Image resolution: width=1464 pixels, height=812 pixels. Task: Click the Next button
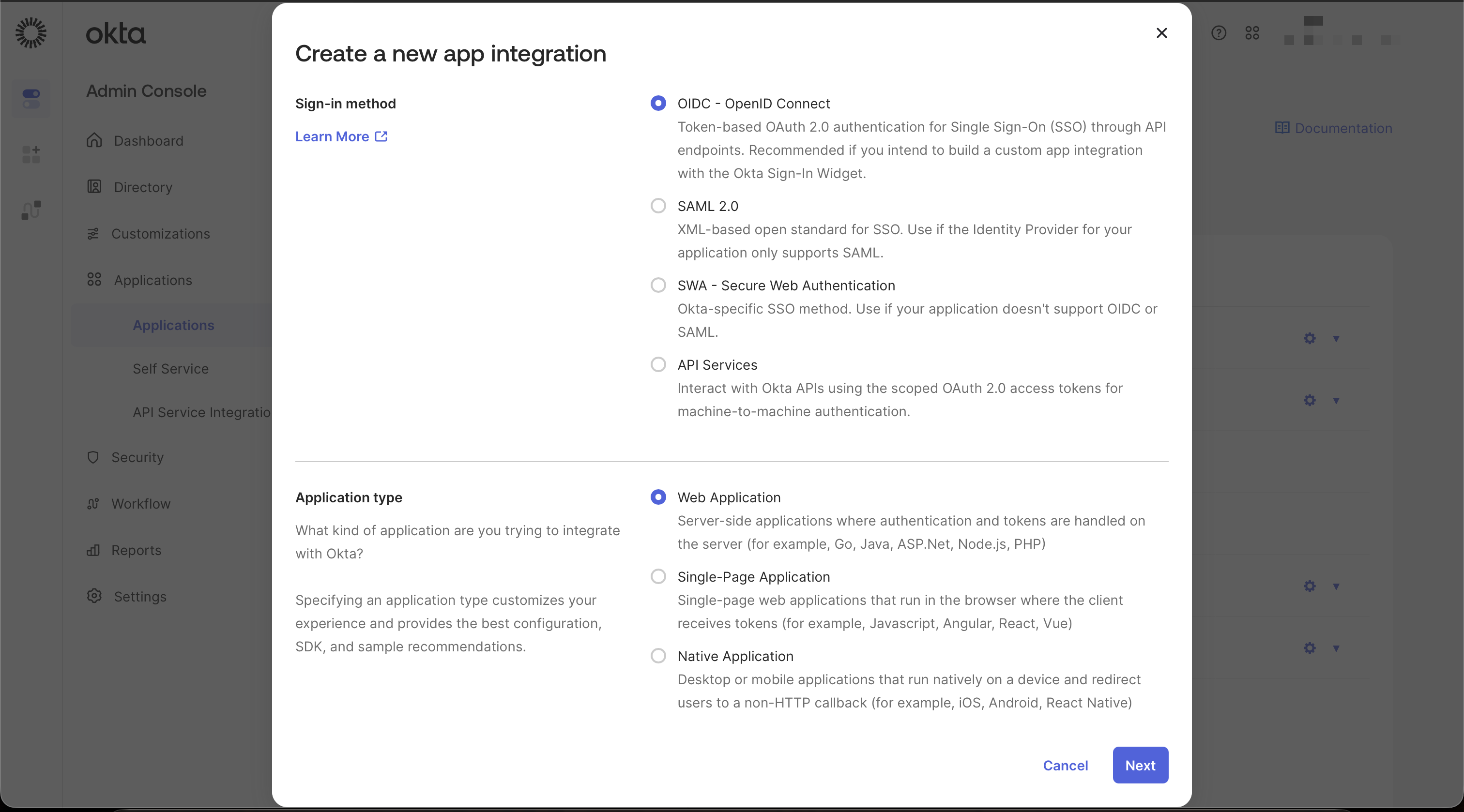click(1140, 765)
